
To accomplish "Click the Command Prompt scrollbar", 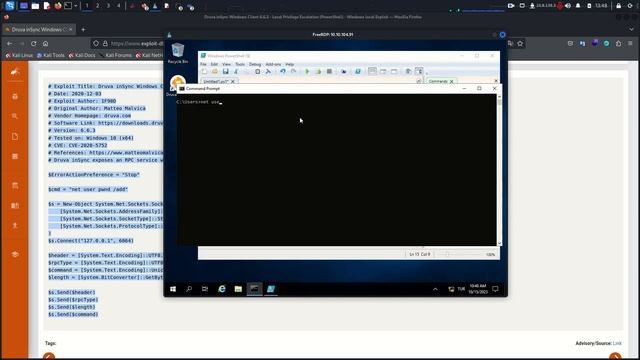I will tap(499, 170).
